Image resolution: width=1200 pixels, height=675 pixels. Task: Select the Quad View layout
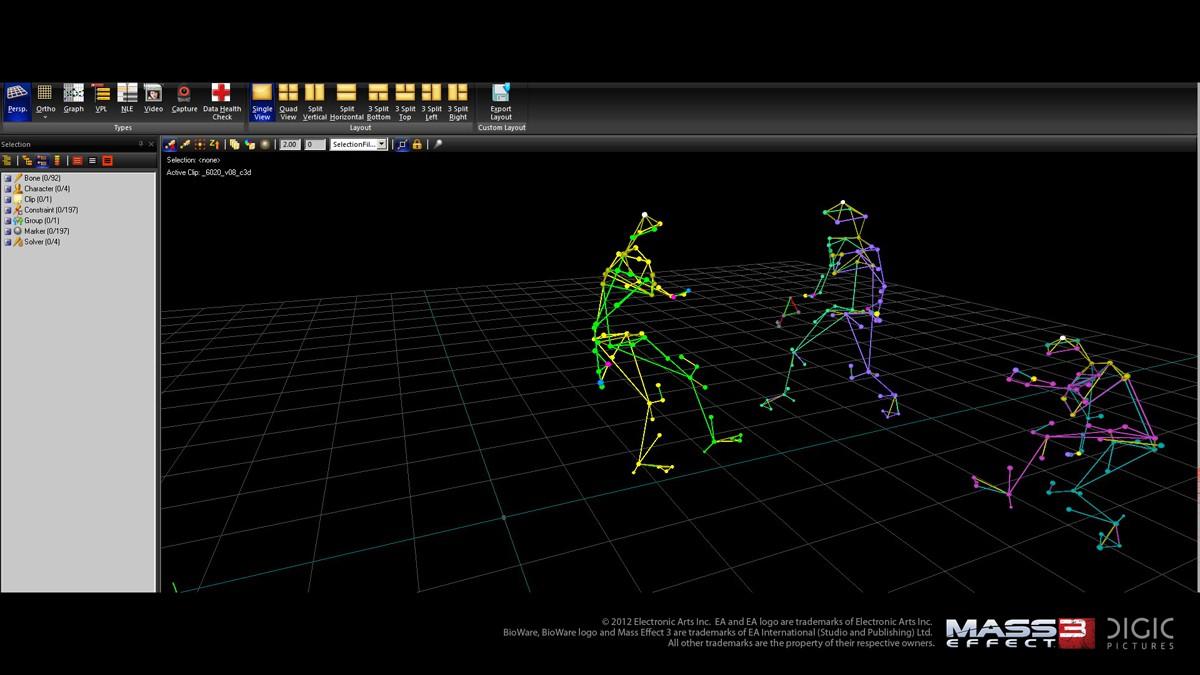(288, 102)
